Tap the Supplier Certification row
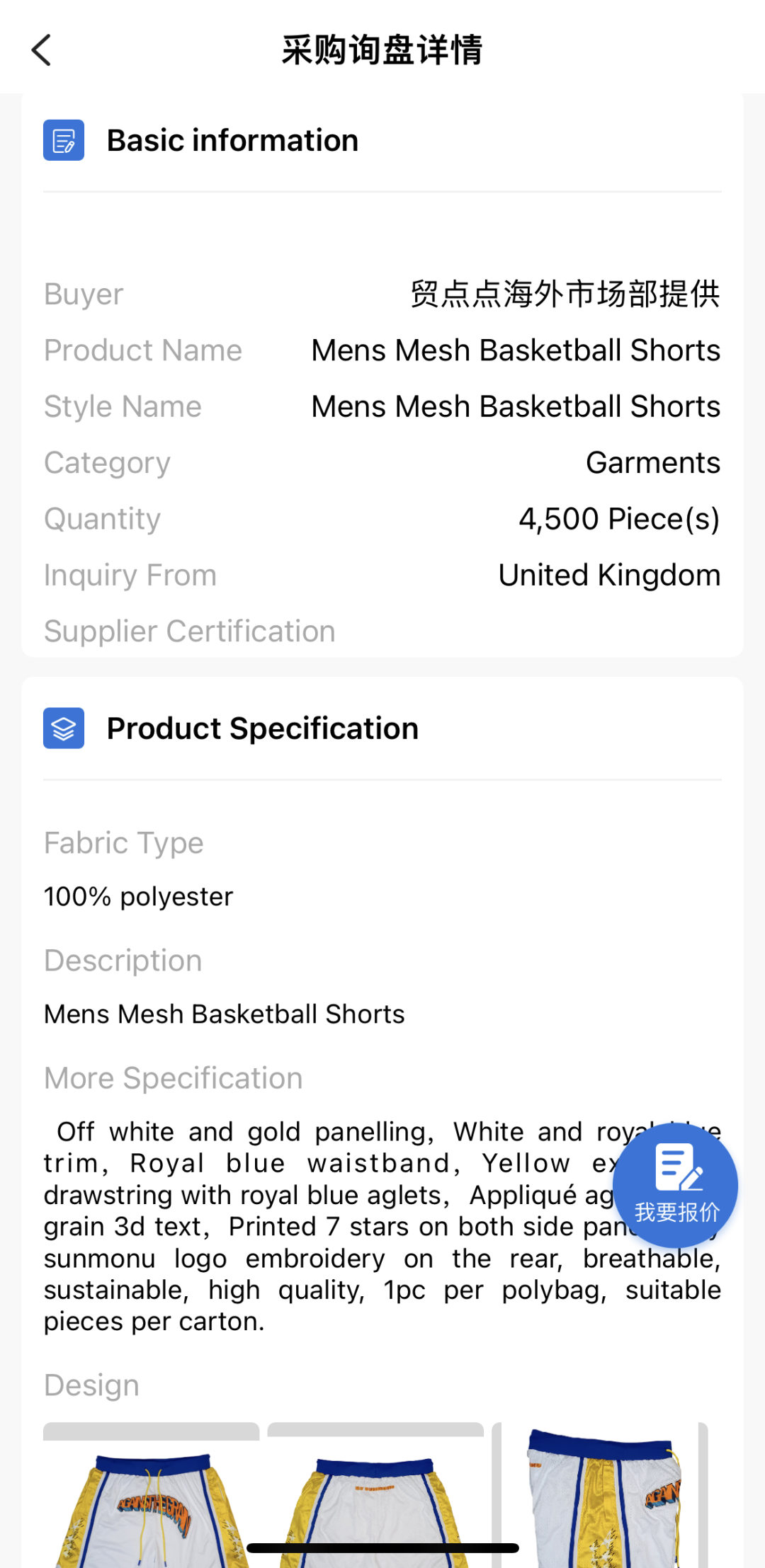Viewport: 765px width, 1568px height. point(190,631)
